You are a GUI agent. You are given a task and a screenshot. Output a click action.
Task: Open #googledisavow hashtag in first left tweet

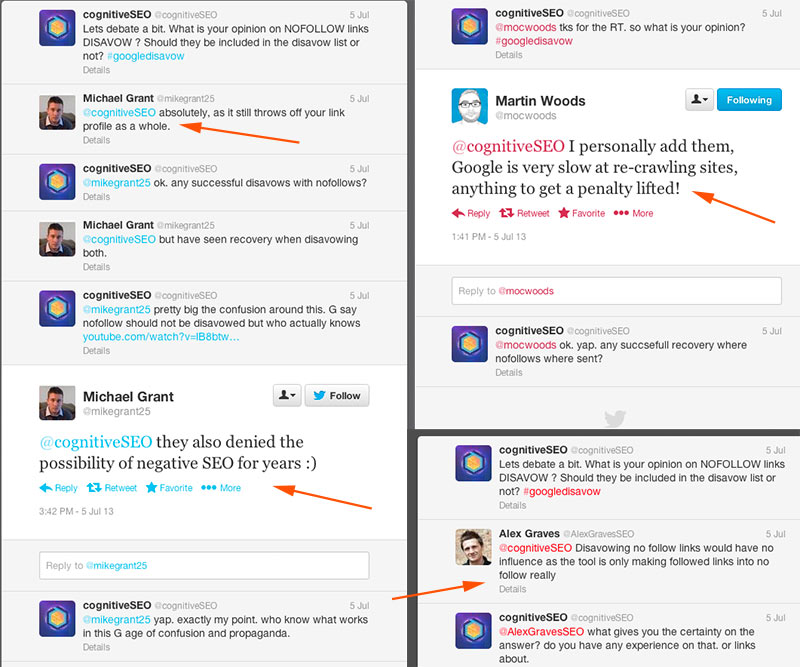(x=145, y=56)
